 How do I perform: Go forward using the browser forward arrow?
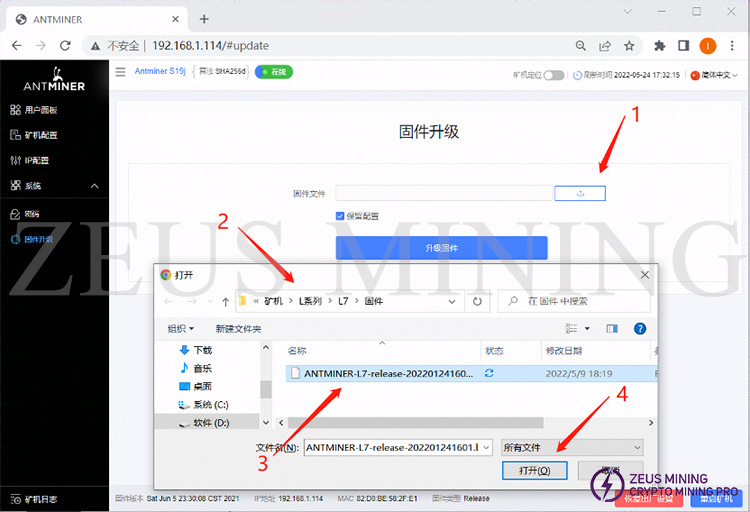coord(41,45)
